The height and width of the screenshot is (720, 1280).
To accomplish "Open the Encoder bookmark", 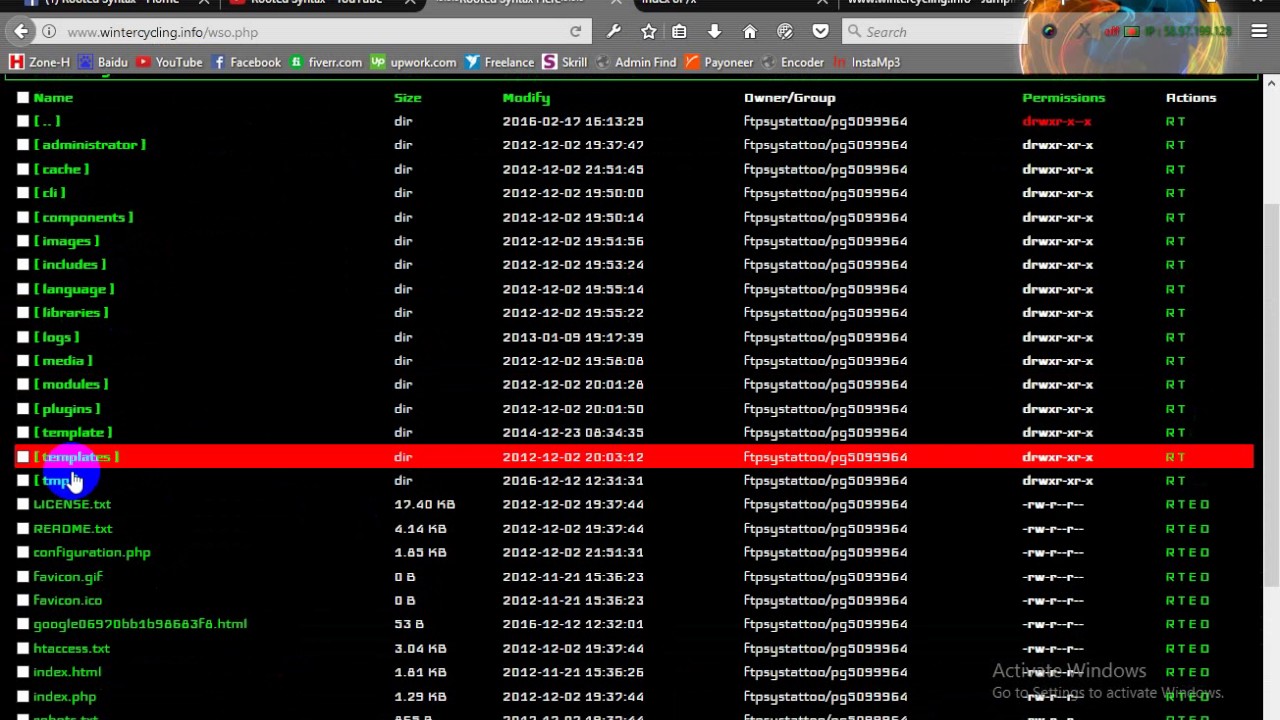I will tap(793, 62).
